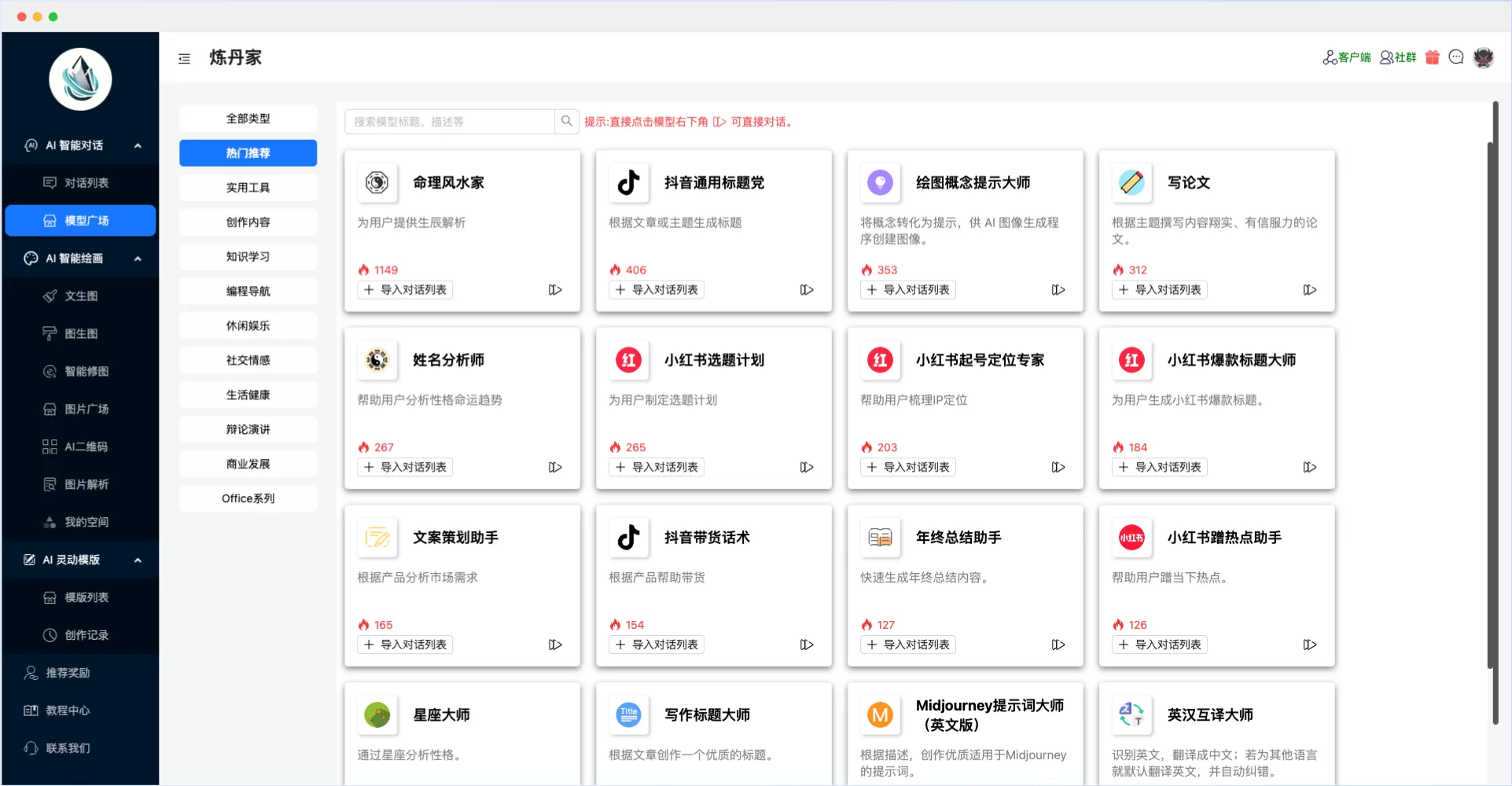The image size is (1512, 786).
Task: Collapse the AI 智能绘画 menu group
Action: (138, 259)
